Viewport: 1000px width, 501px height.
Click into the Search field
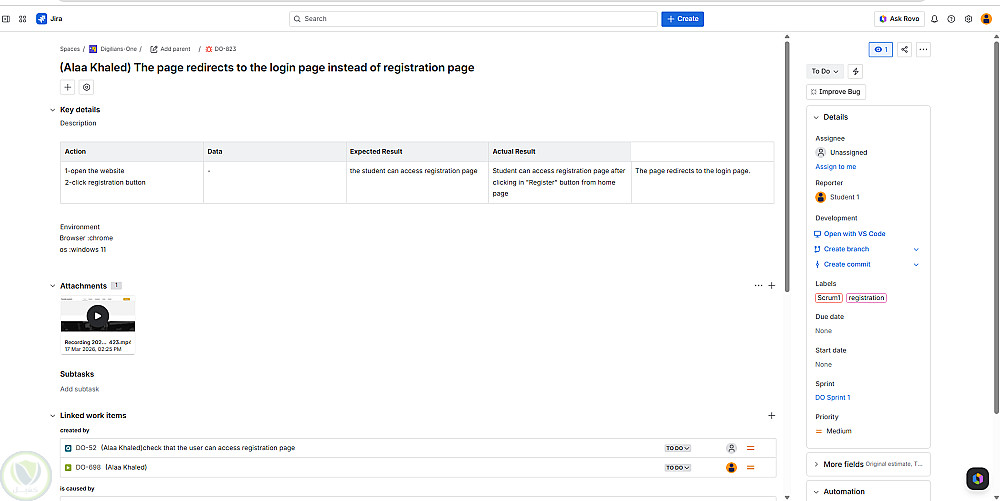pos(470,19)
